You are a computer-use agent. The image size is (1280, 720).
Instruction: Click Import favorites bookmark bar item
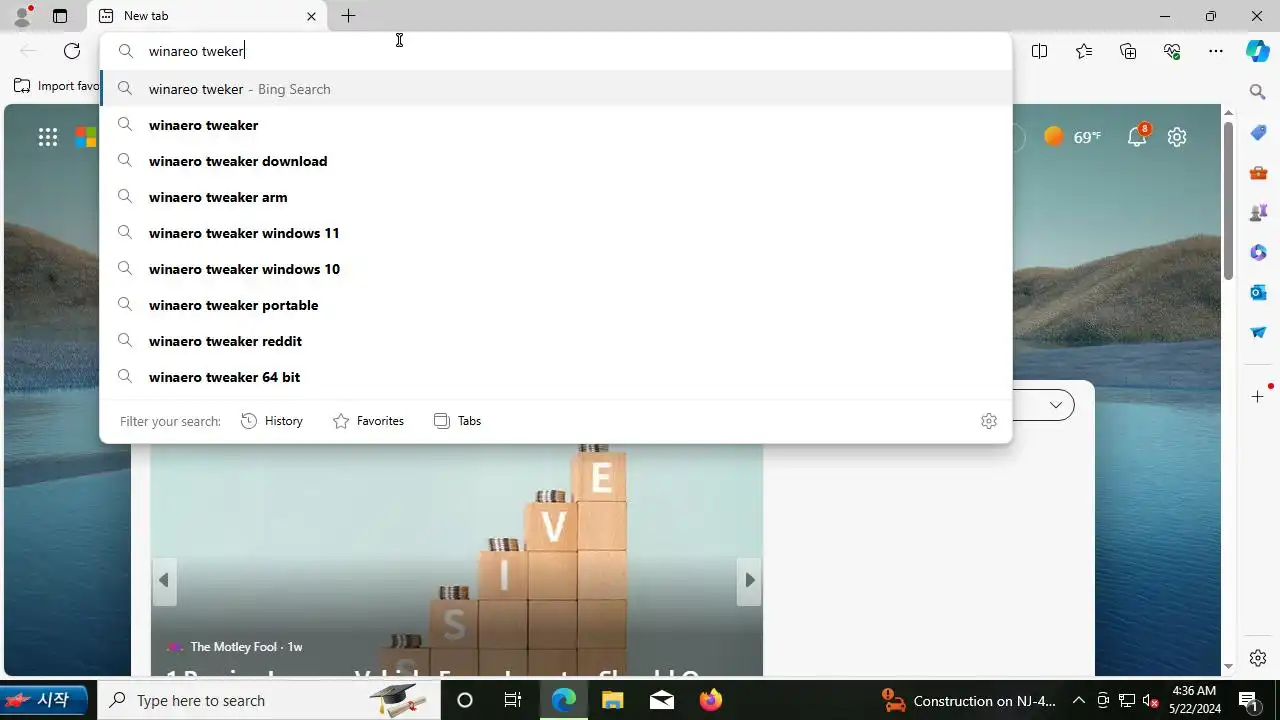[x=56, y=86]
